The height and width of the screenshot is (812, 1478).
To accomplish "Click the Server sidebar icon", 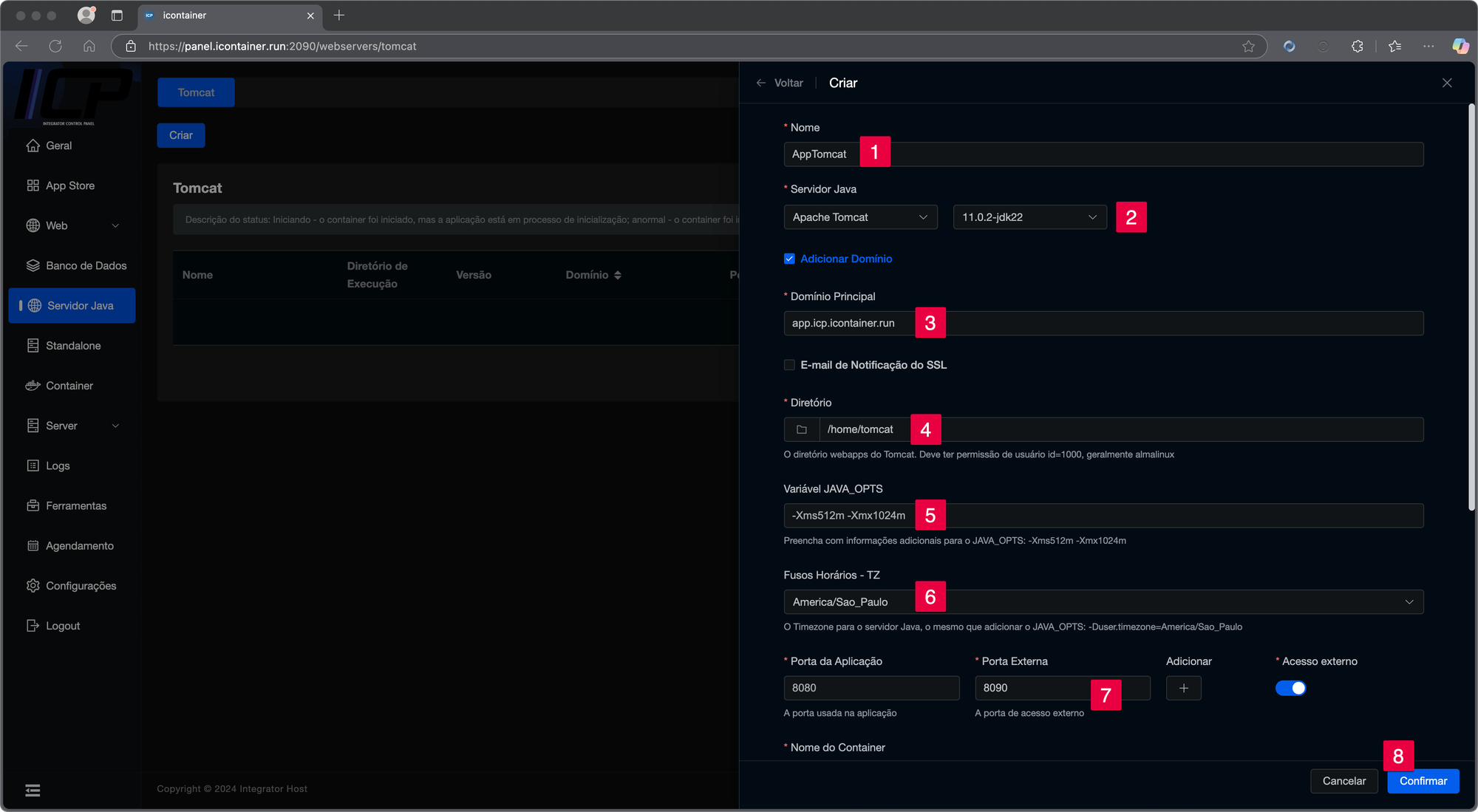I will click(x=33, y=426).
